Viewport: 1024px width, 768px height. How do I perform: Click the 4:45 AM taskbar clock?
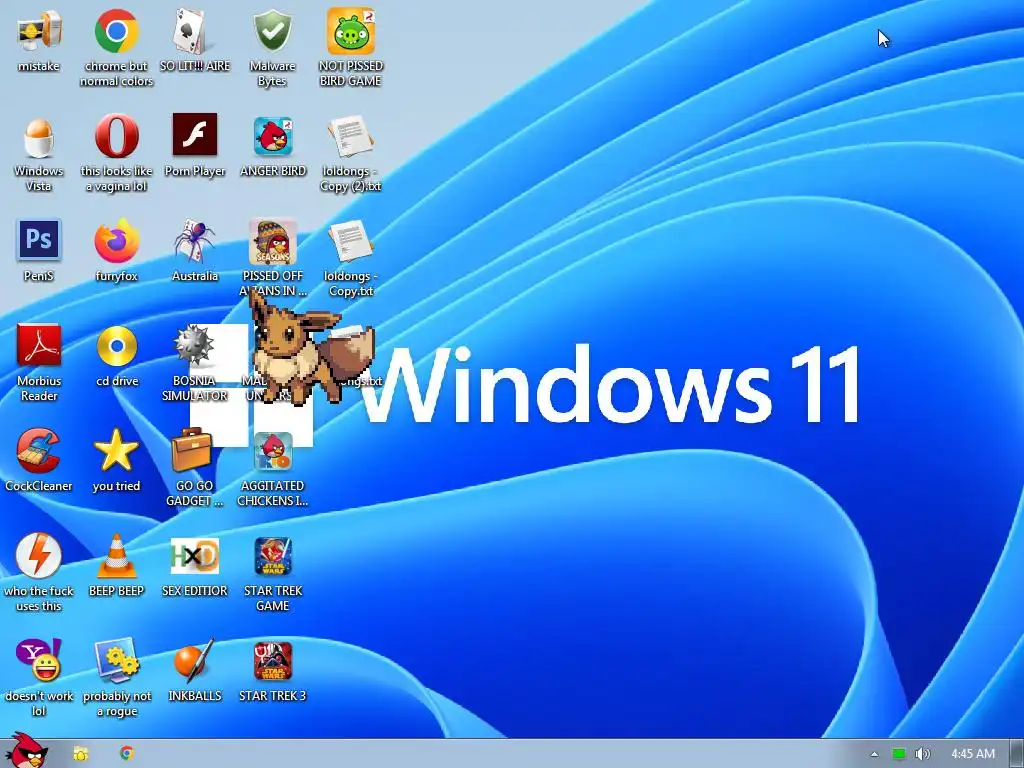click(973, 754)
